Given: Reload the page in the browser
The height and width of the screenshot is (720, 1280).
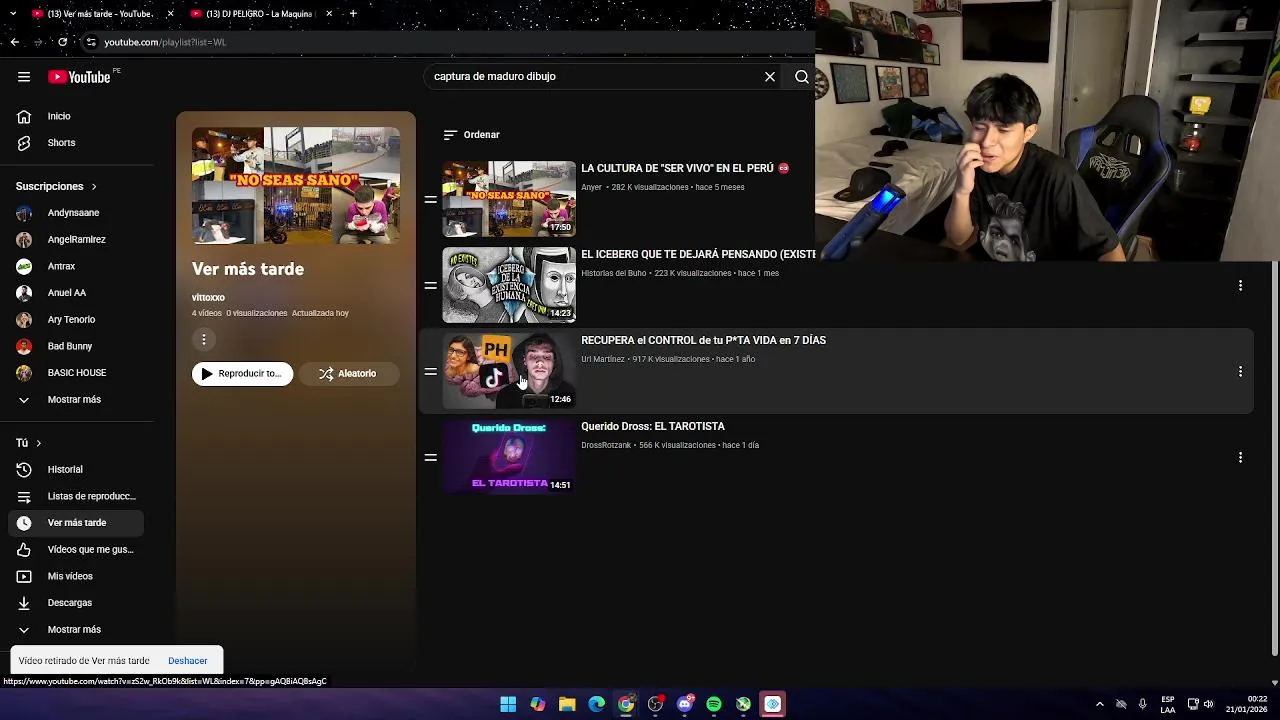Looking at the screenshot, I should click(x=62, y=42).
